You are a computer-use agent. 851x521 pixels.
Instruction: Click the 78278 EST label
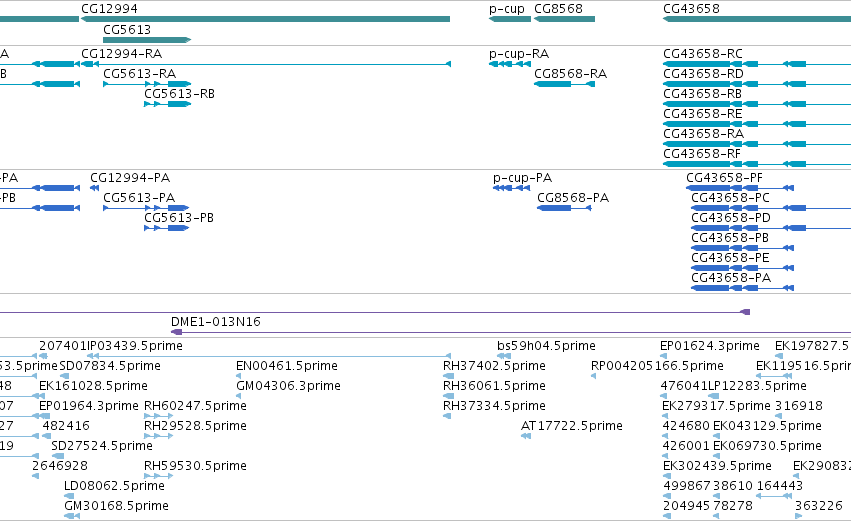tap(733, 506)
